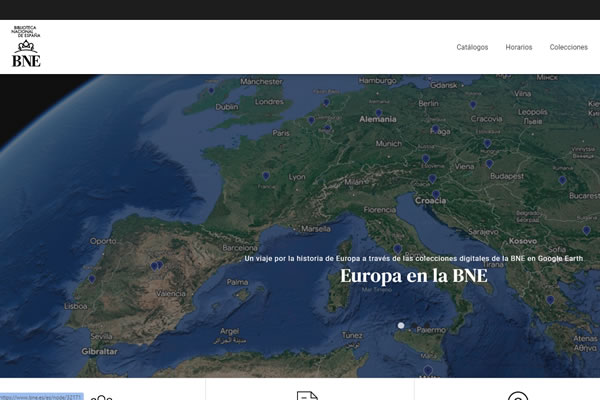This screenshot has width=600, height=400.
Task: Jump to the last carousel slide dot
Action: 427,325
